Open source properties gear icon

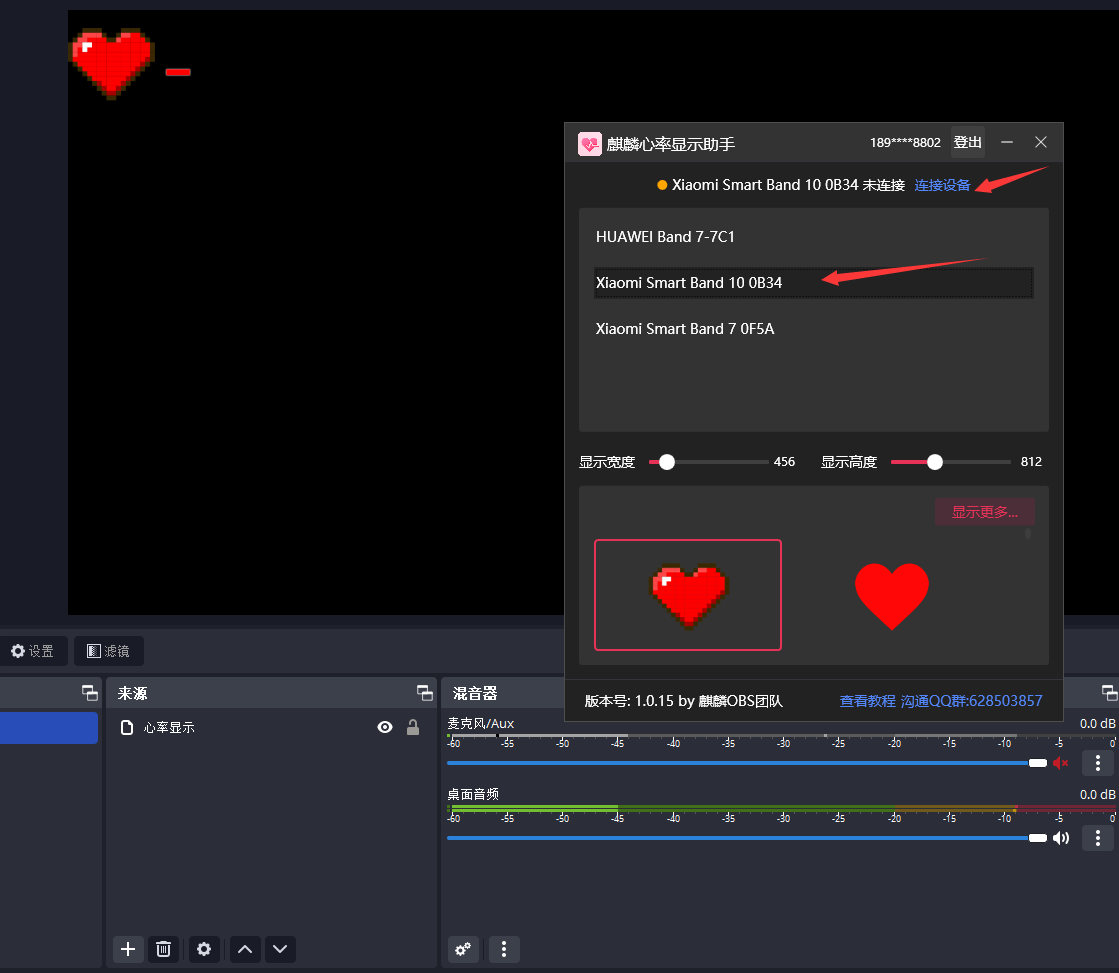pos(204,949)
